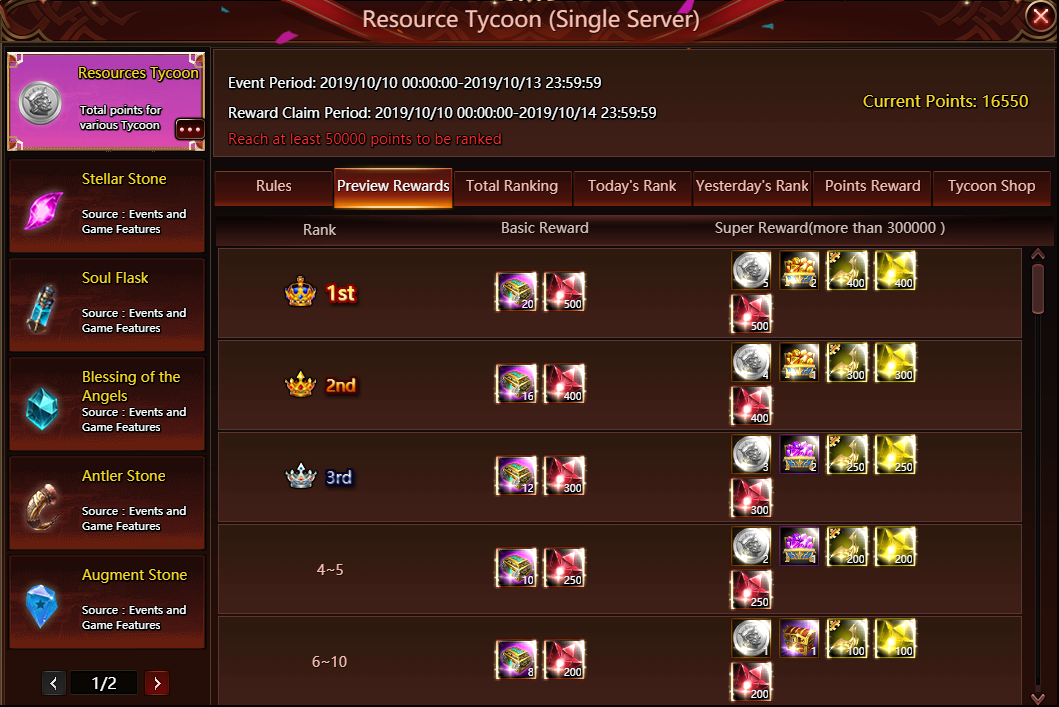Open the Stellar Stone tycoon category
1059x707 pixels.
click(107, 206)
